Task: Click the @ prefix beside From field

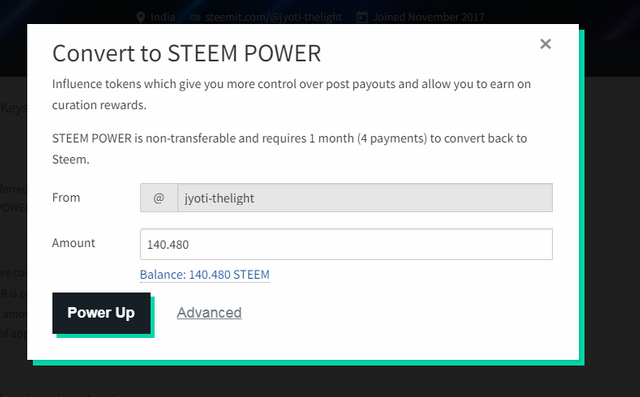Action: point(159,198)
